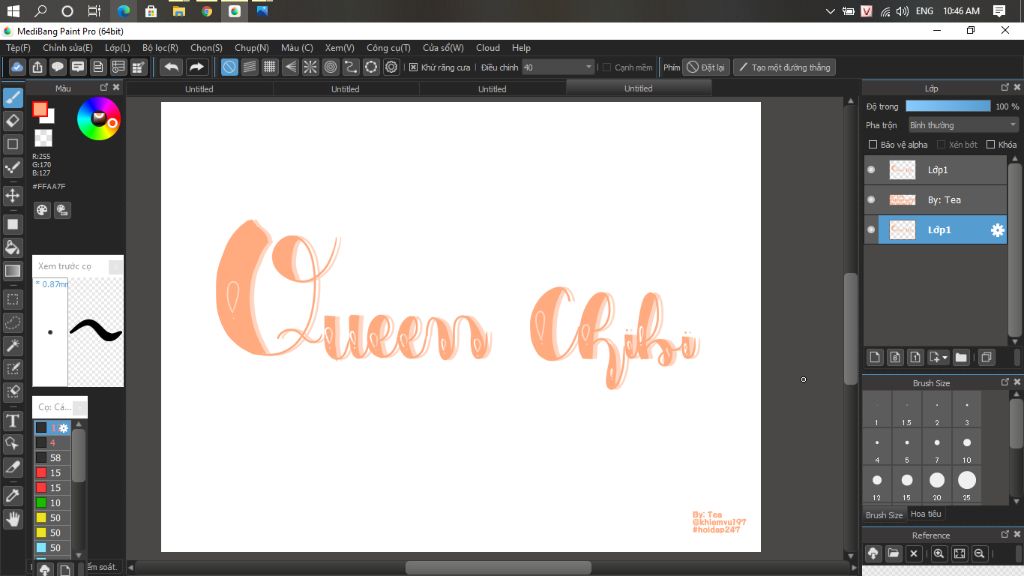
Task: Select the Bucket fill tool
Action: [12, 248]
